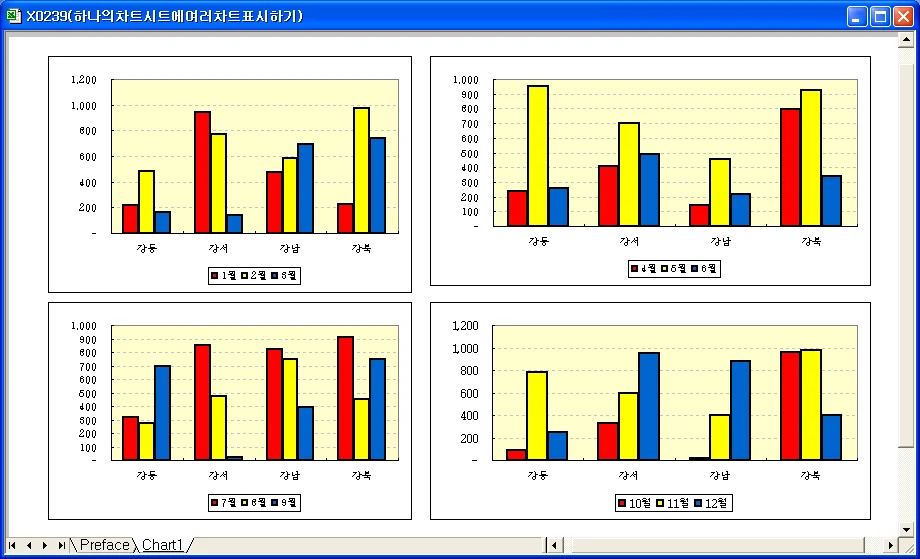This screenshot has height=559, width=920.
Task: Select yellow 강동 bar in 10월-12월 chart
Action: [x=537, y=416]
